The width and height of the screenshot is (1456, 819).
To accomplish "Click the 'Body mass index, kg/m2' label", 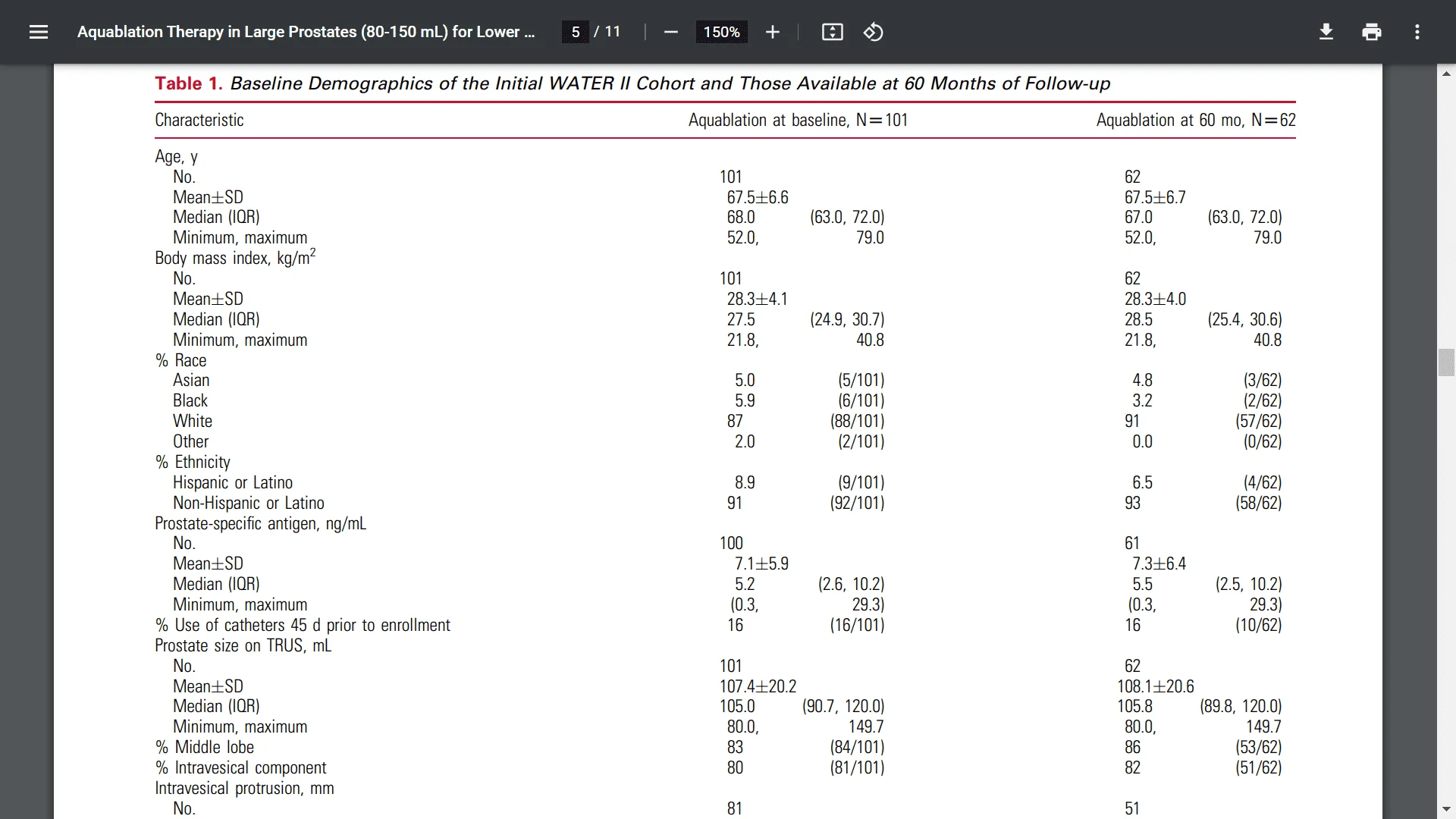I will coord(235,258).
